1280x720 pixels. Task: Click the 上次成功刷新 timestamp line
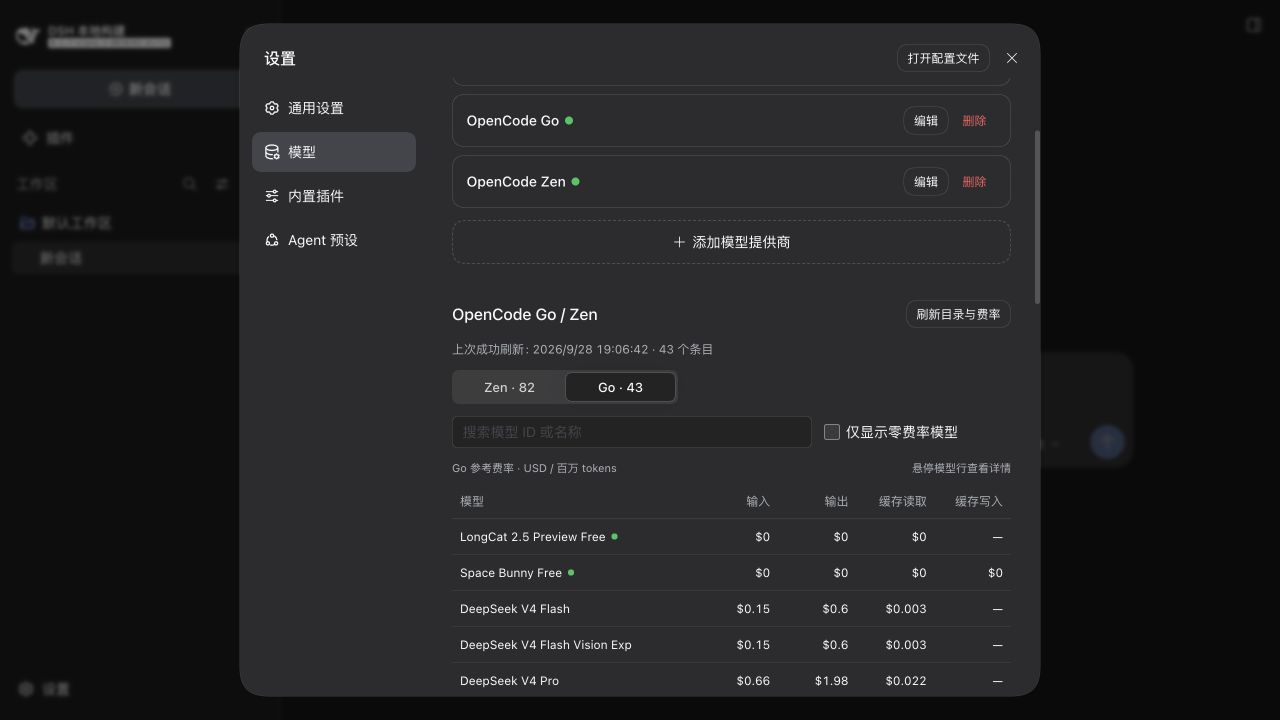click(x=582, y=349)
